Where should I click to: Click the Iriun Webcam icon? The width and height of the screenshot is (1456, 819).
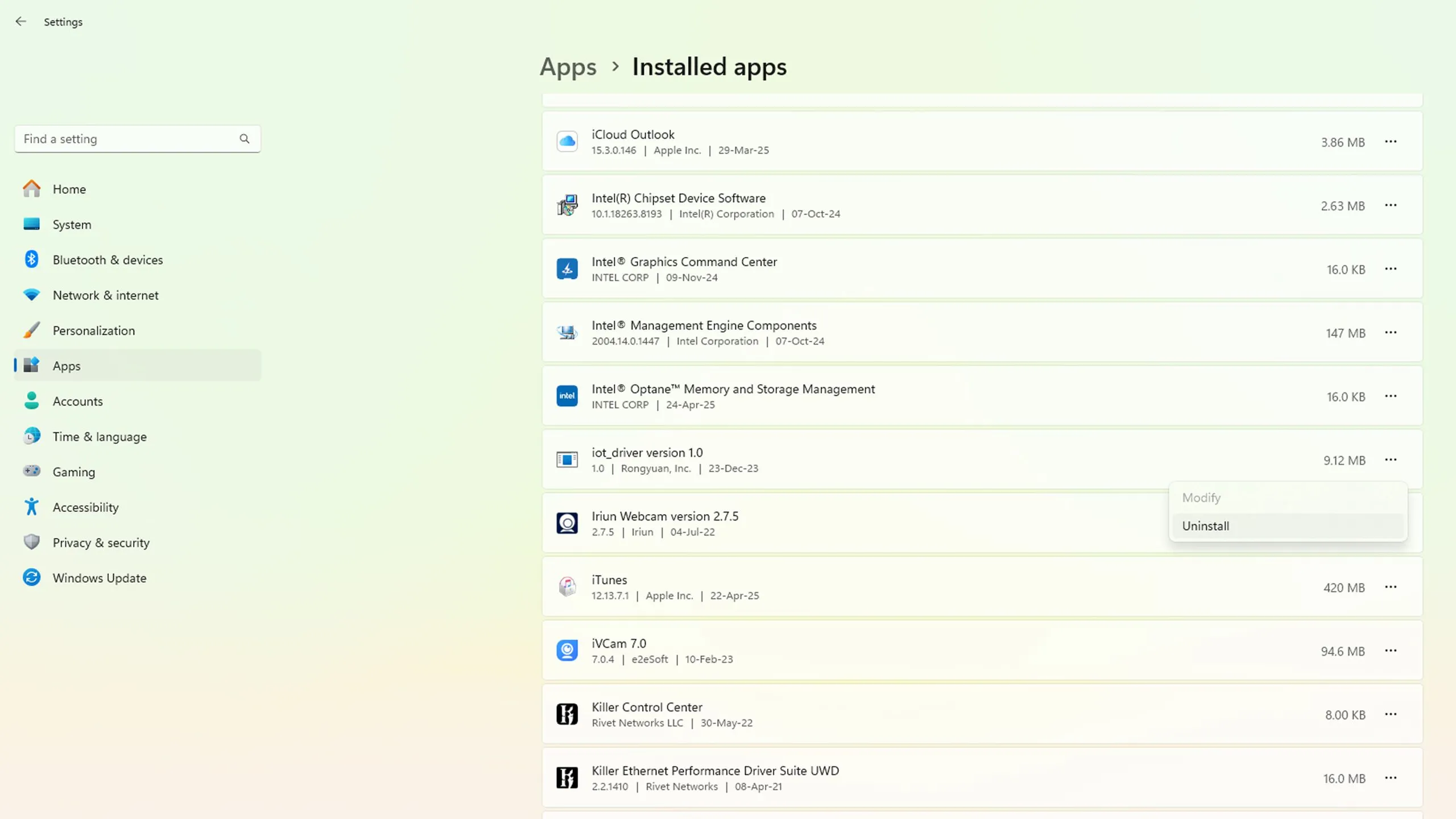click(x=567, y=523)
